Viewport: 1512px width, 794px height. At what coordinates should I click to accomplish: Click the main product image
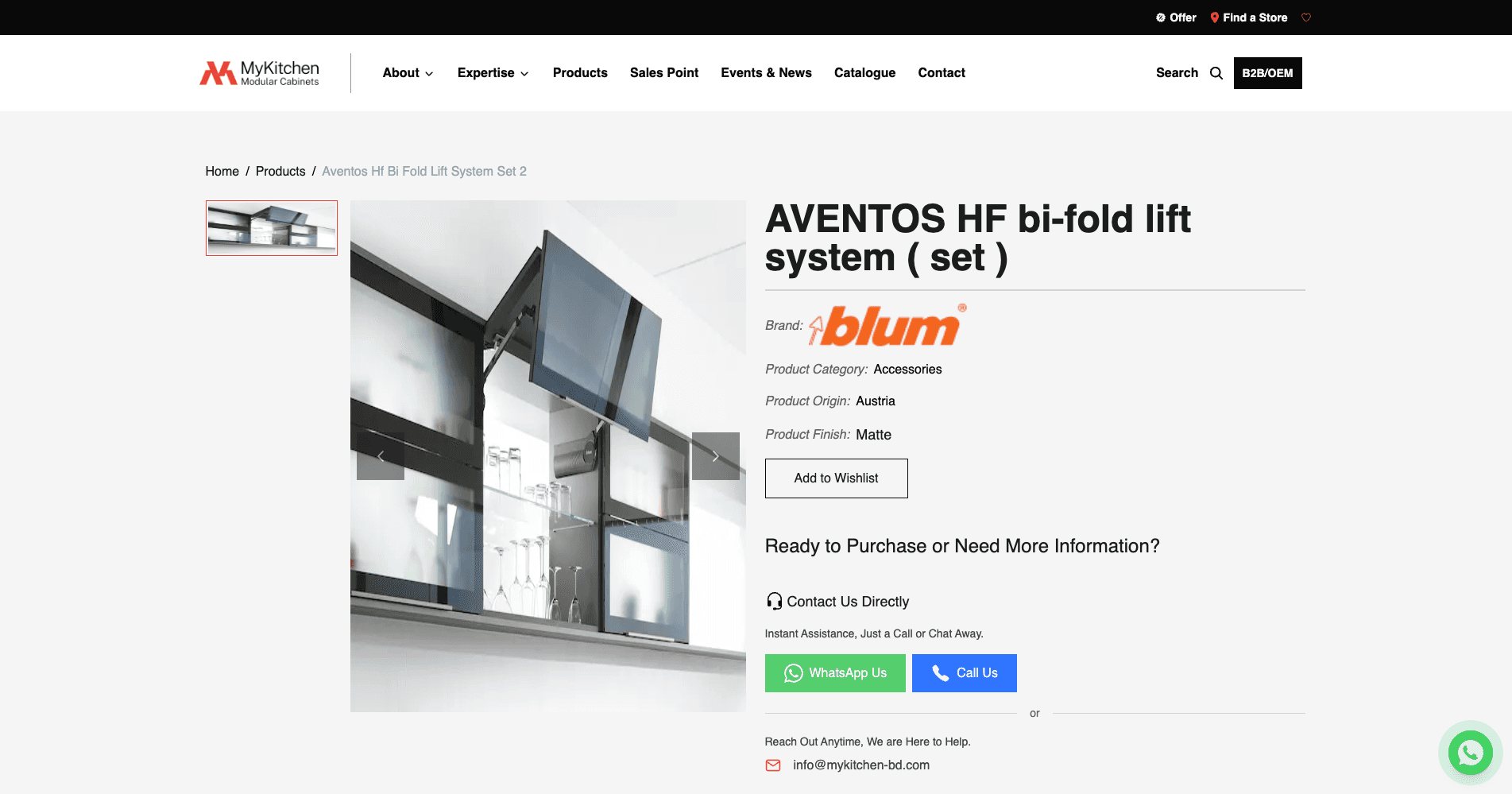point(548,456)
